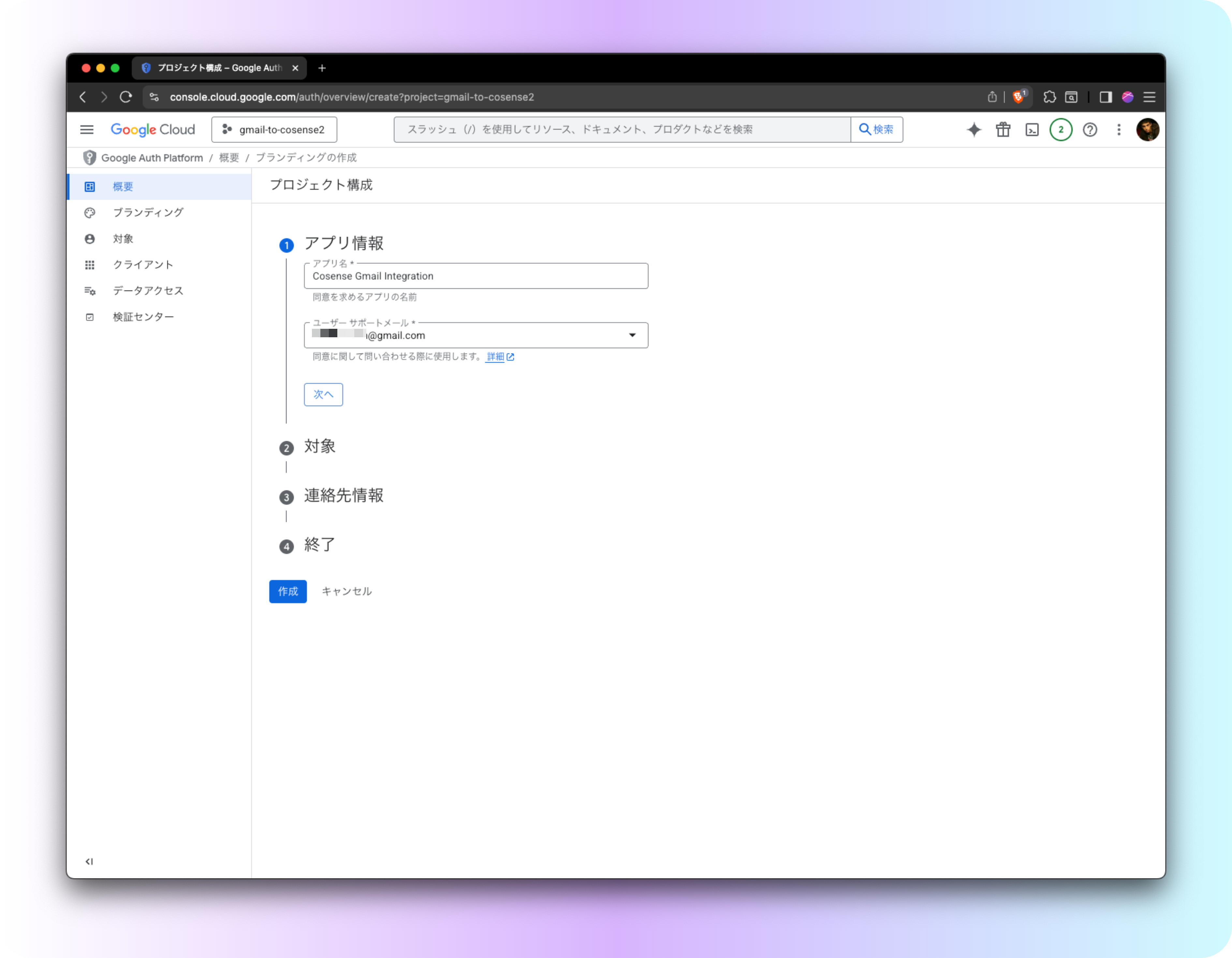Viewport: 1232px width, 958px height.
Task: Activate Cloud Shell terminal icon
Action: (x=1032, y=130)
